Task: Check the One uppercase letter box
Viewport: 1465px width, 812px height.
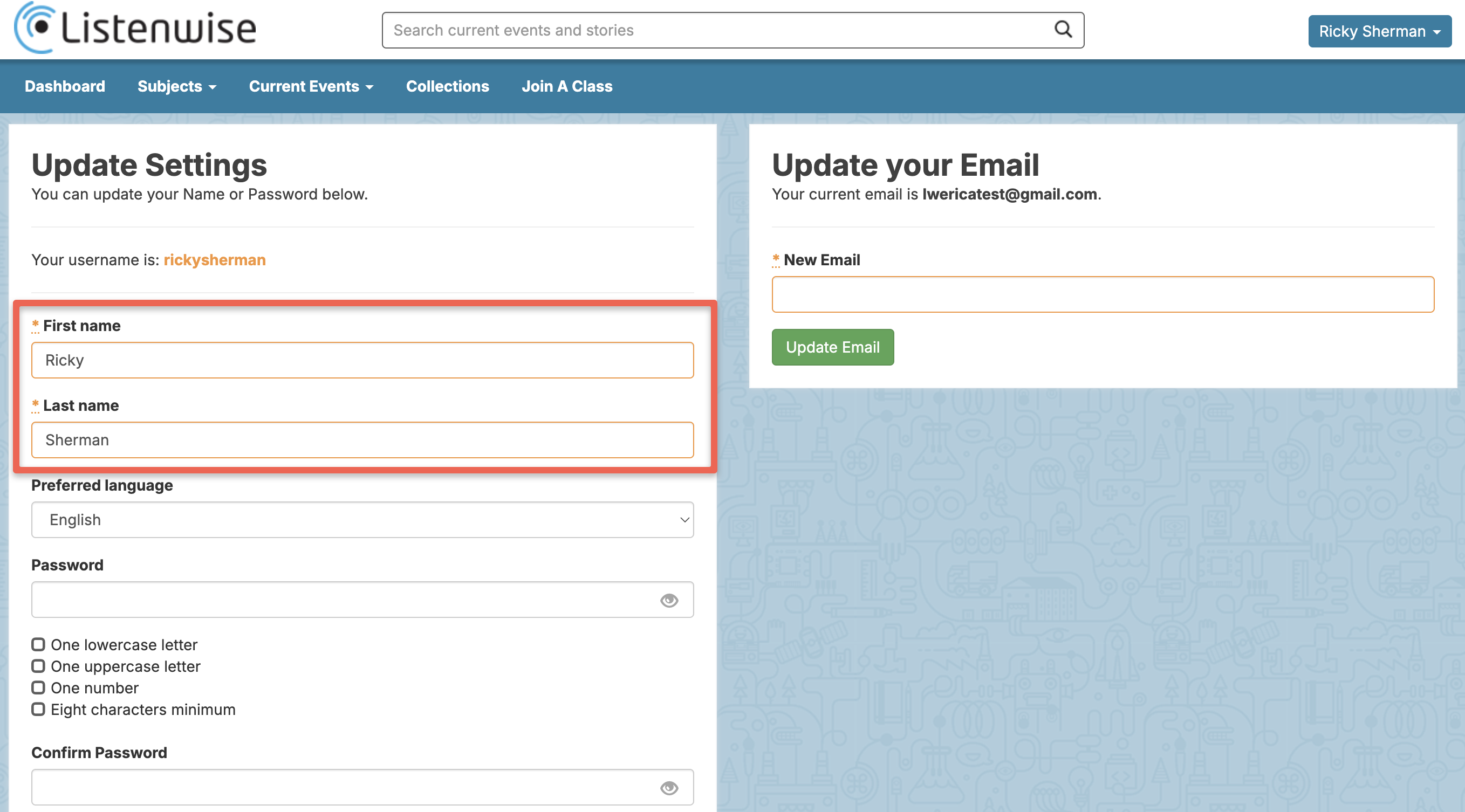Action: tap(38, 666)
